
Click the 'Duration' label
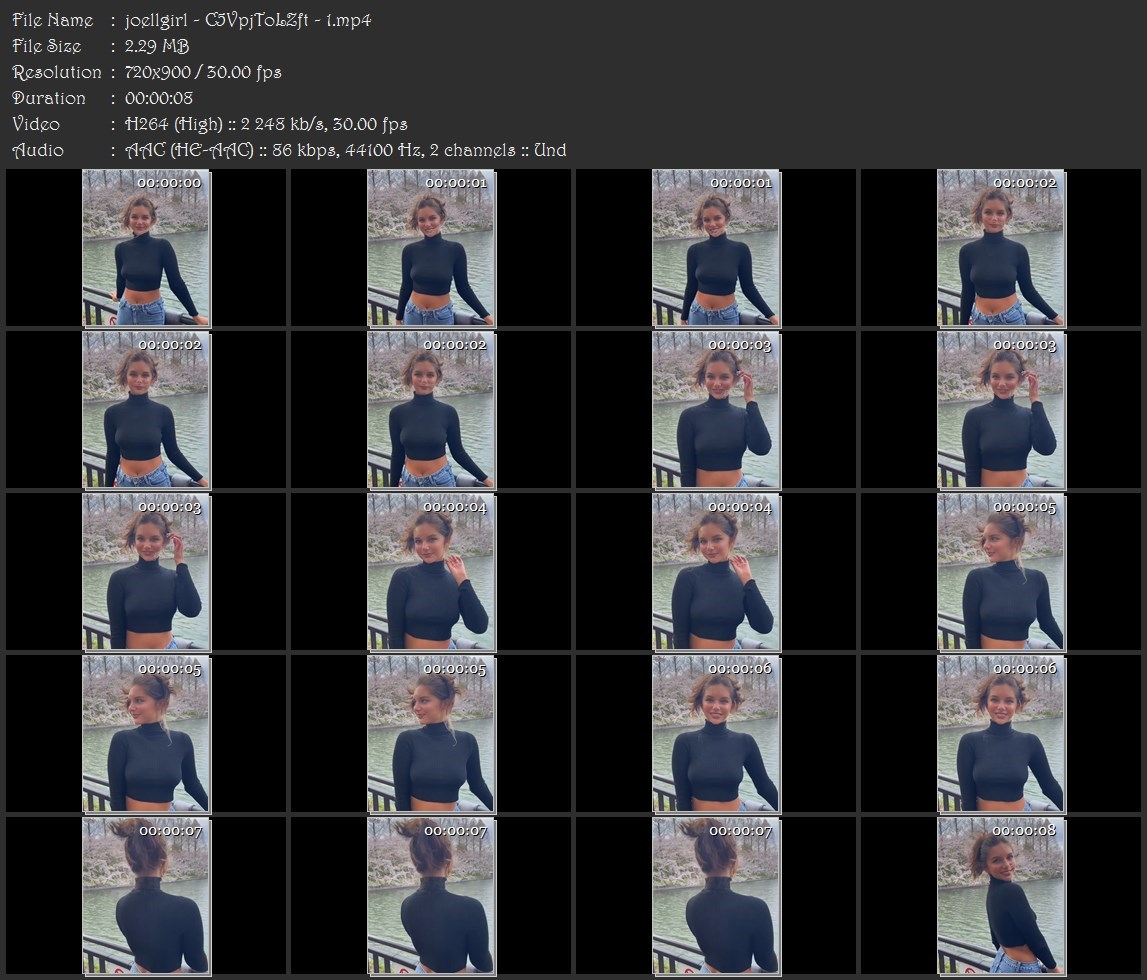point(49,98)
